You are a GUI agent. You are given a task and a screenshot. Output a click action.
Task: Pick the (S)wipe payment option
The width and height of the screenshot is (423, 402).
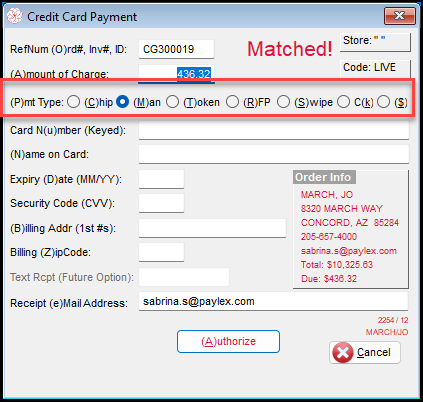283,102
